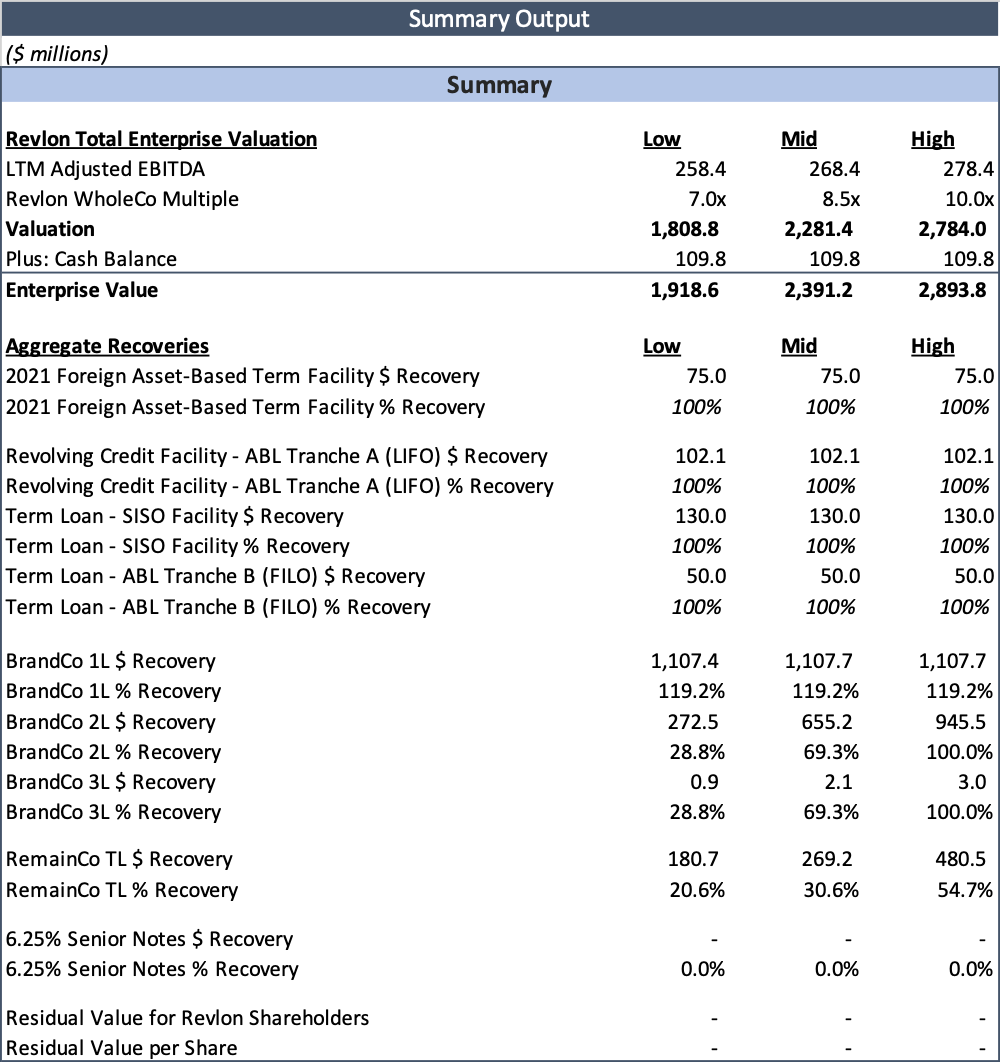Click Term Loan - SISO Facility $ Recovery label
The width and height of the screenshot is (1000, 1062).
(x=174, y=516)
